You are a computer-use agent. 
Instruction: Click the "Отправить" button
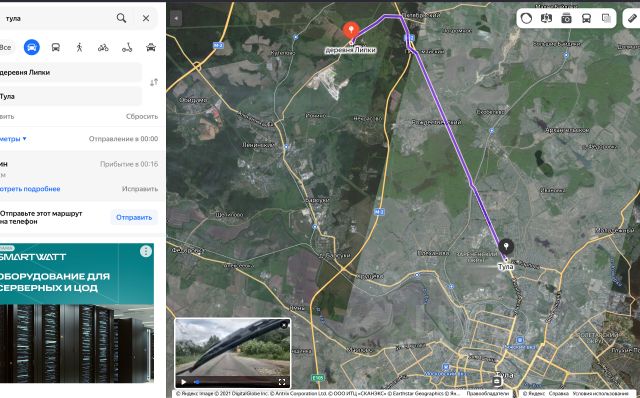[134, 218]
